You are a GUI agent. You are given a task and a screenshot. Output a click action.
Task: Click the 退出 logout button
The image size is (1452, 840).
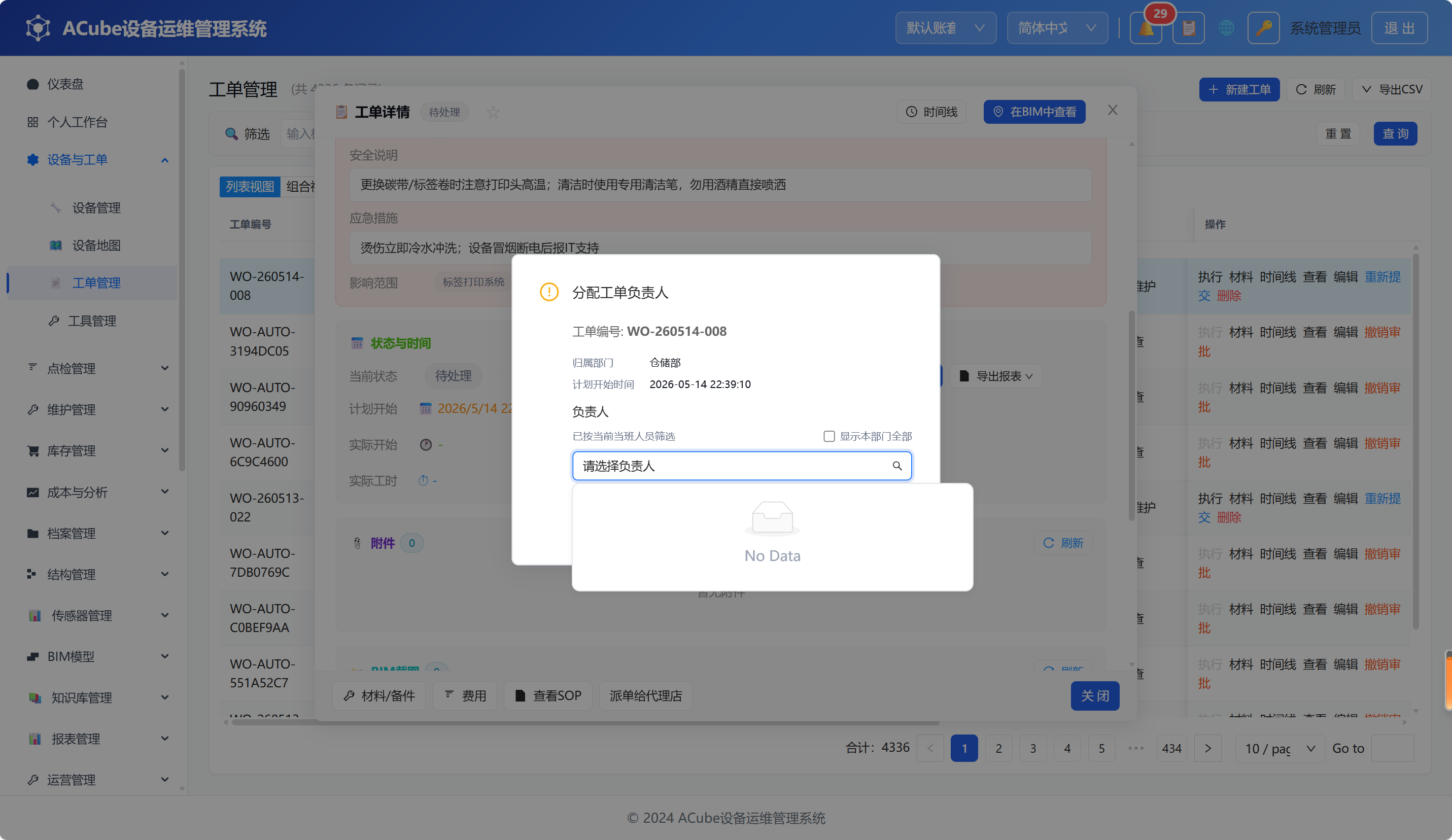1399,28
